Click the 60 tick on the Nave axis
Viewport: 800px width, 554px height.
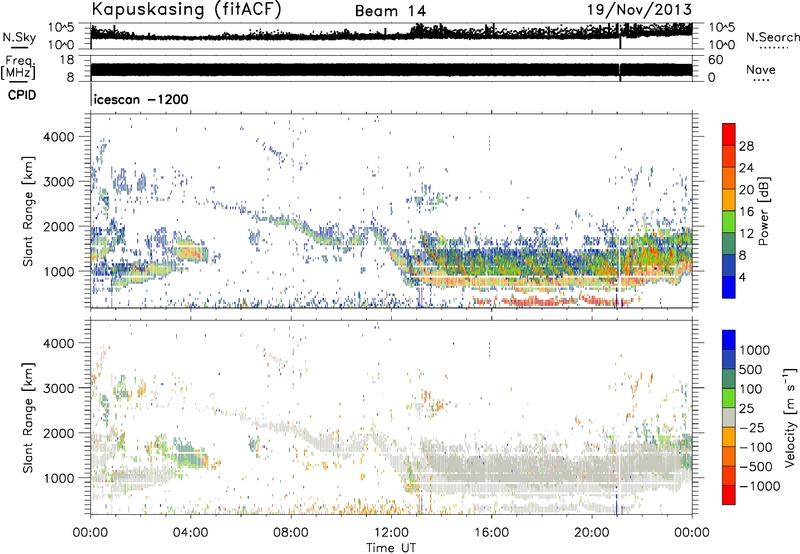[715, 60]
